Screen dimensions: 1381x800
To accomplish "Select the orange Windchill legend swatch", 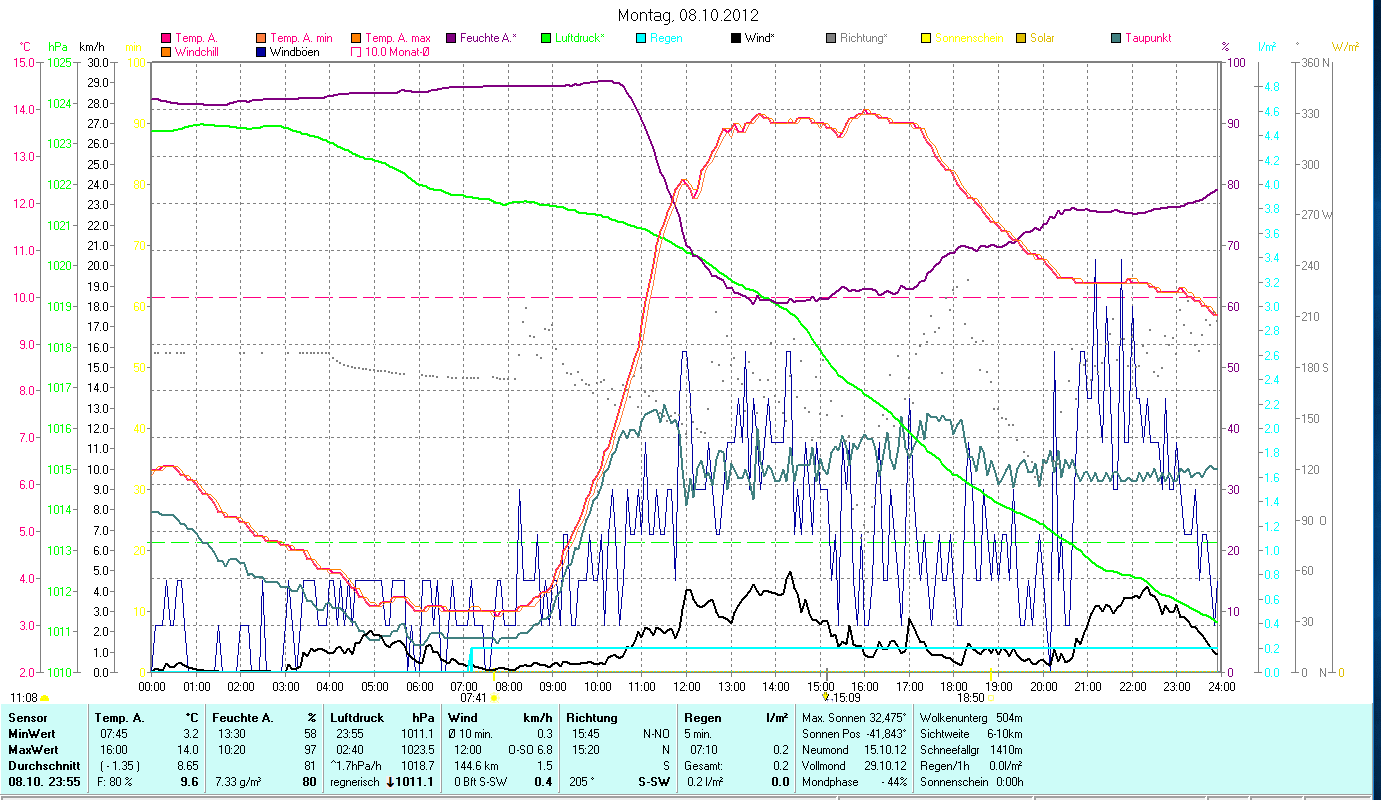I will click(166, 51).
